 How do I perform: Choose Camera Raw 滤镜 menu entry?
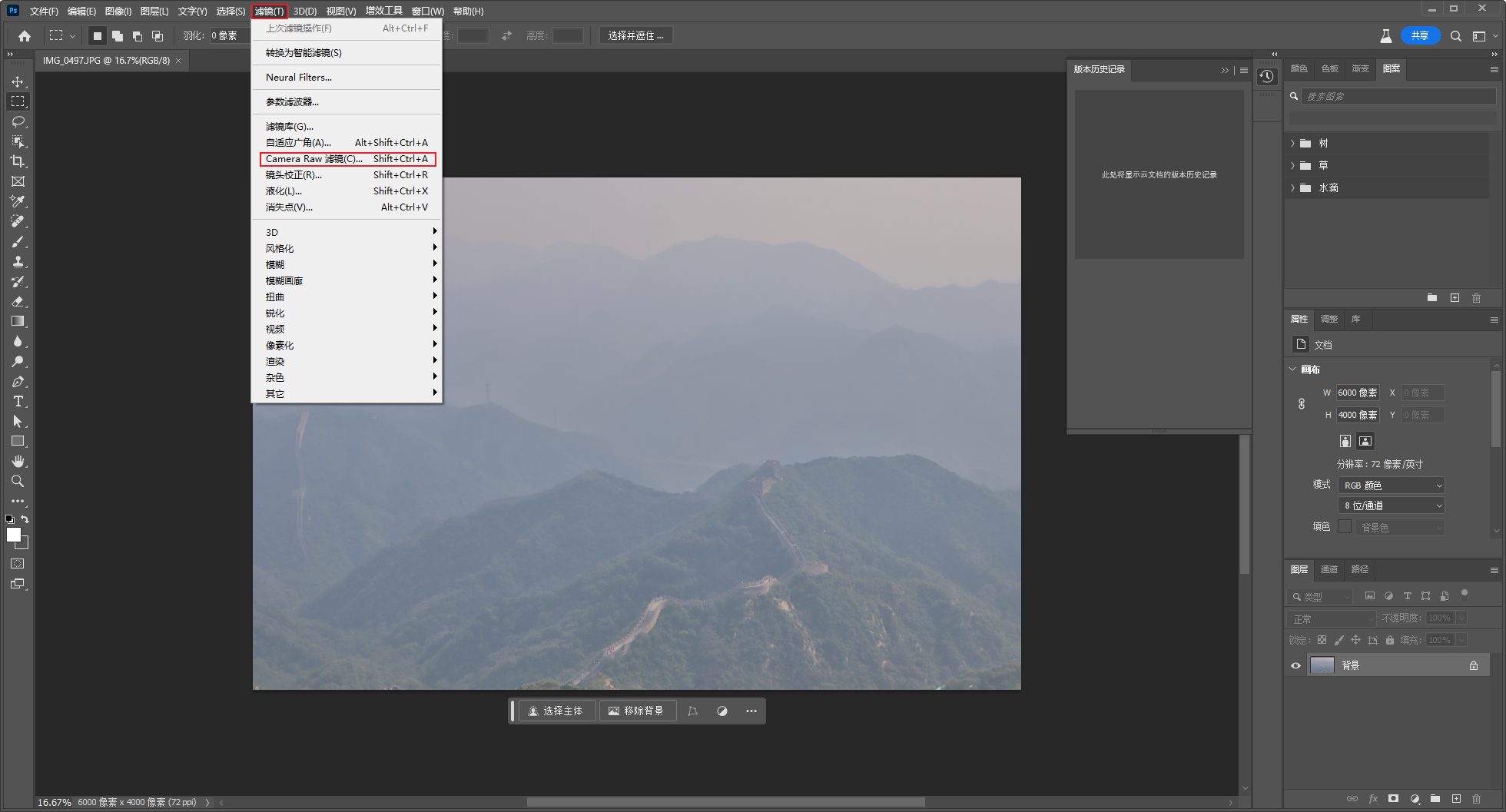347,159
